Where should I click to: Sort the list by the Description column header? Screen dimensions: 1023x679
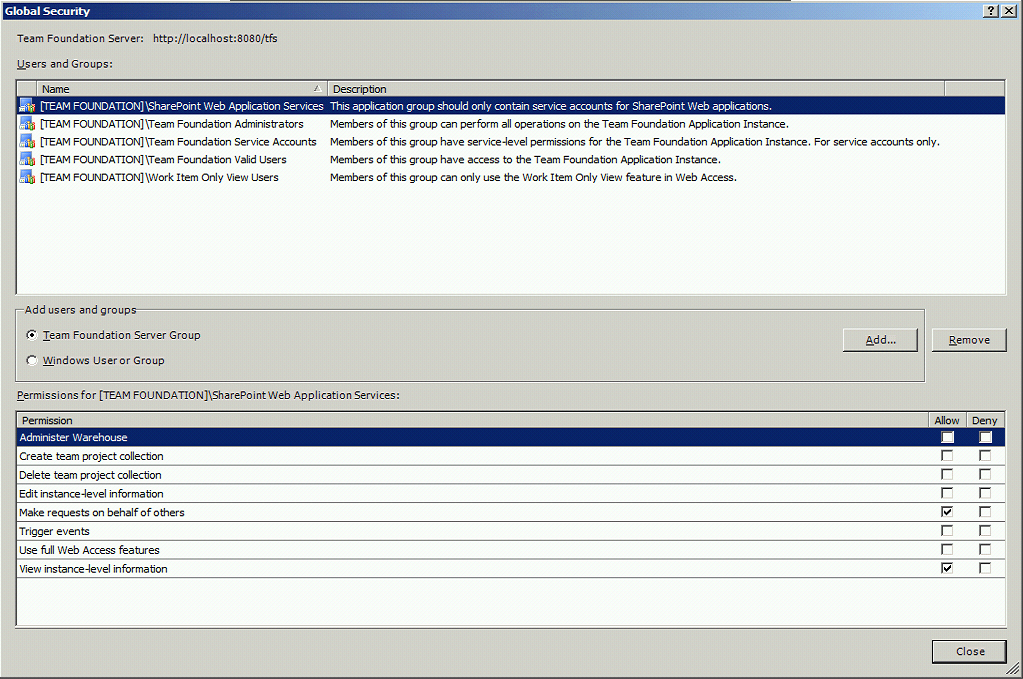636,89
